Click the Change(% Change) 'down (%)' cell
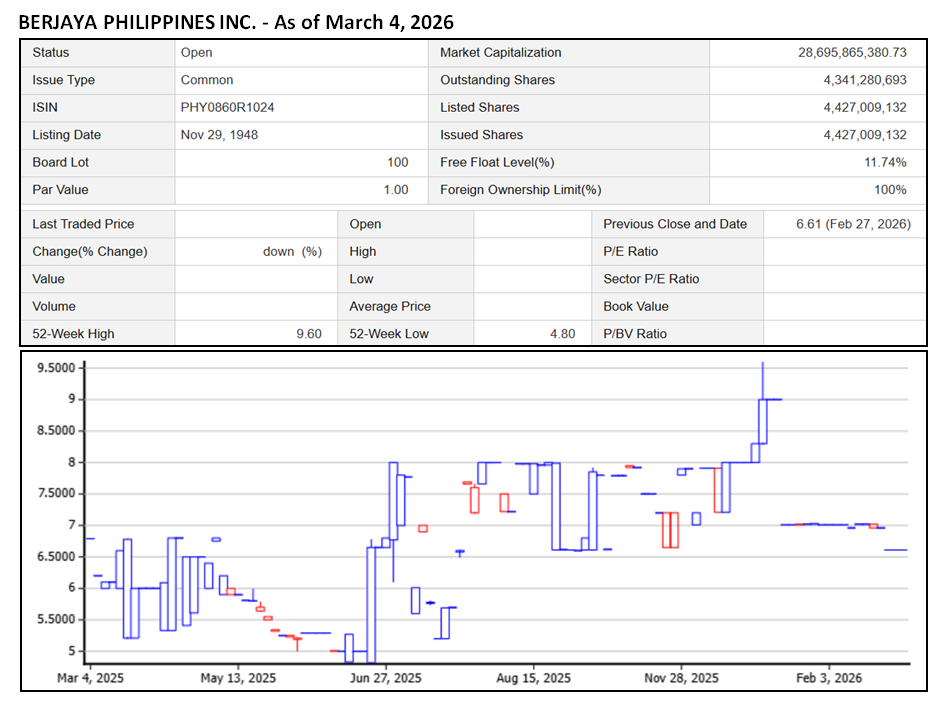Image resolution: width=946 pixels, height=711 pixels. click(x=292, y=252)
